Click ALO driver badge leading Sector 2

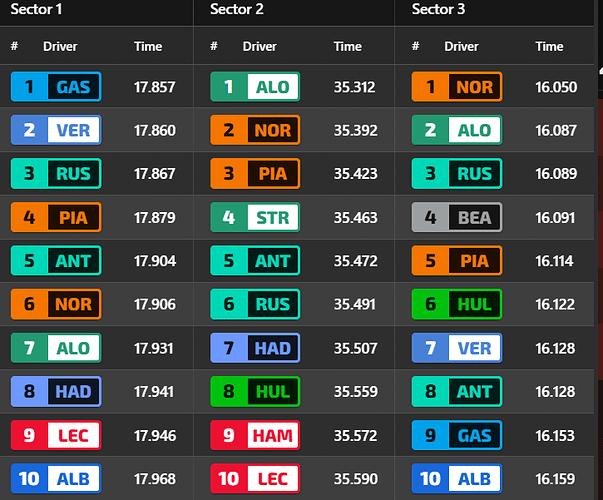point(255,87)
